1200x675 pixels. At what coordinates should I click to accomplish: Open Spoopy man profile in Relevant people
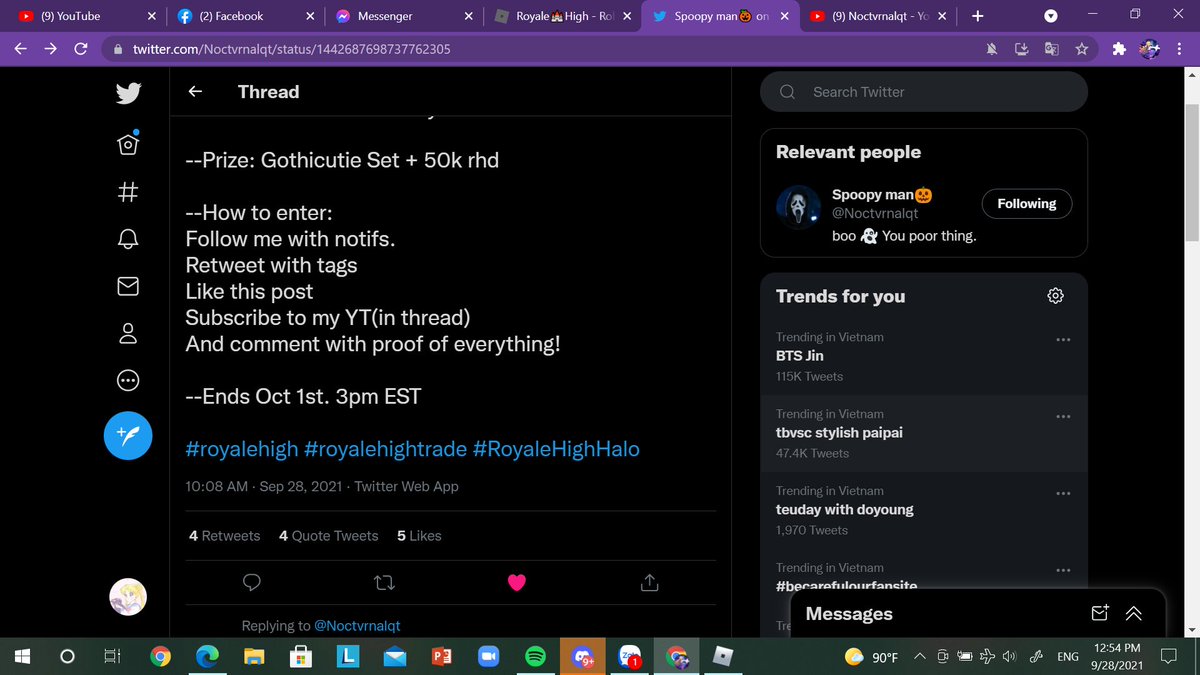coord(883,195)
